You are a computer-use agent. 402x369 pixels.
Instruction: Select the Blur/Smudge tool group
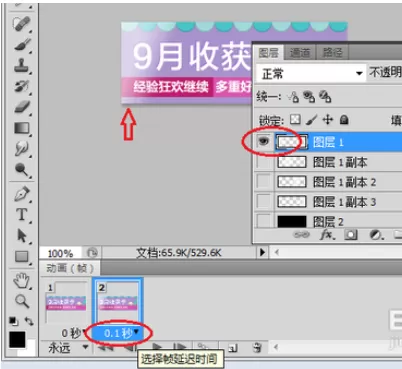click(22, 149)
